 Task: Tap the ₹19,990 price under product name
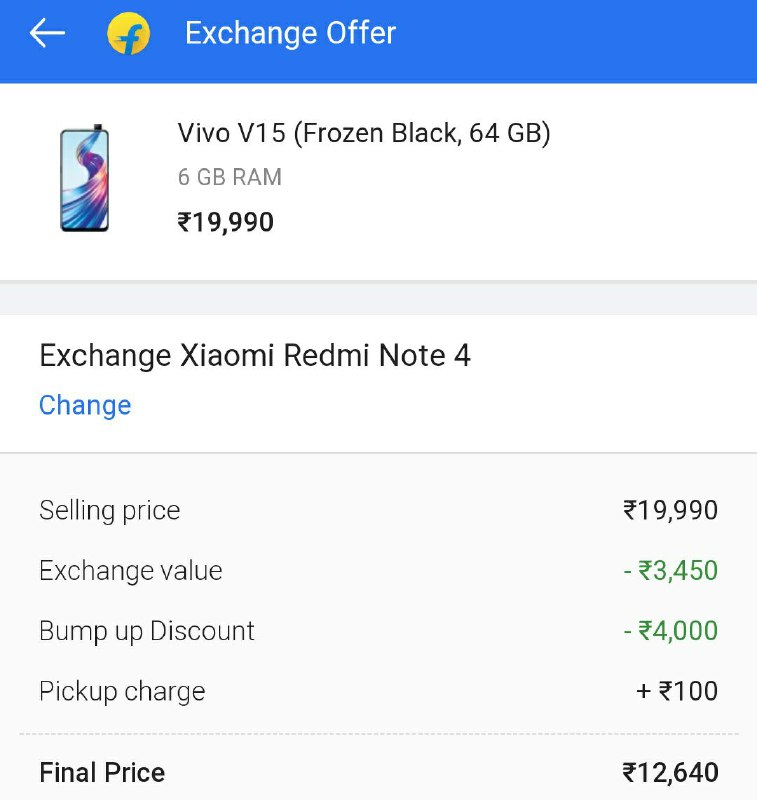point(225,222)
